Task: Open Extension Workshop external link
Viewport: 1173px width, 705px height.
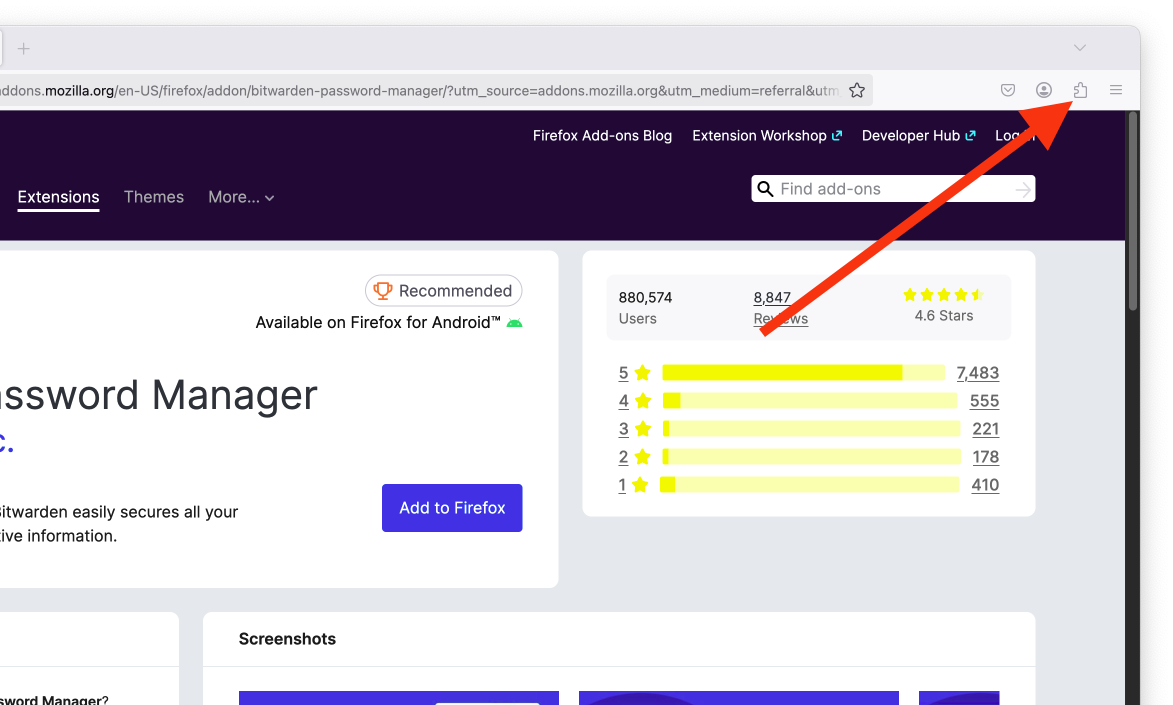Action: [767, 135]
